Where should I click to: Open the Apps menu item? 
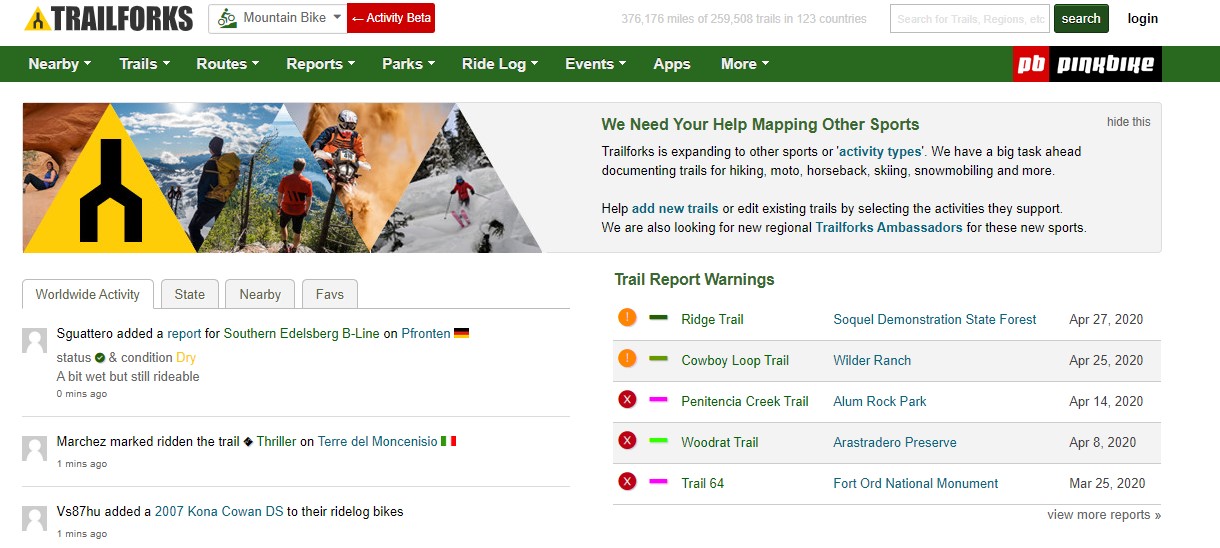coord(672,64)
